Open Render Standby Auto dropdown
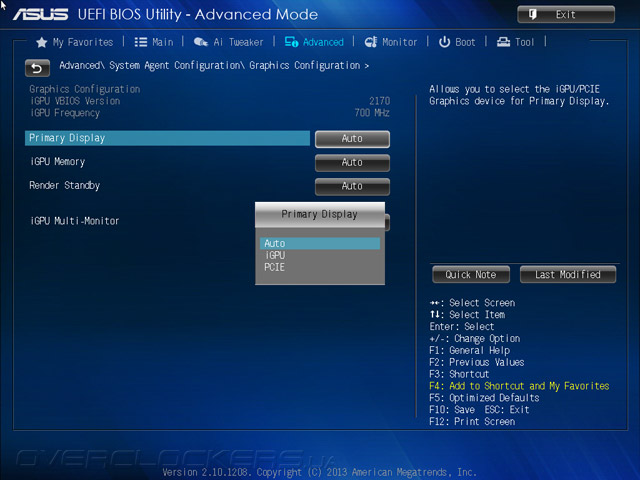 [x=352, y=186]
